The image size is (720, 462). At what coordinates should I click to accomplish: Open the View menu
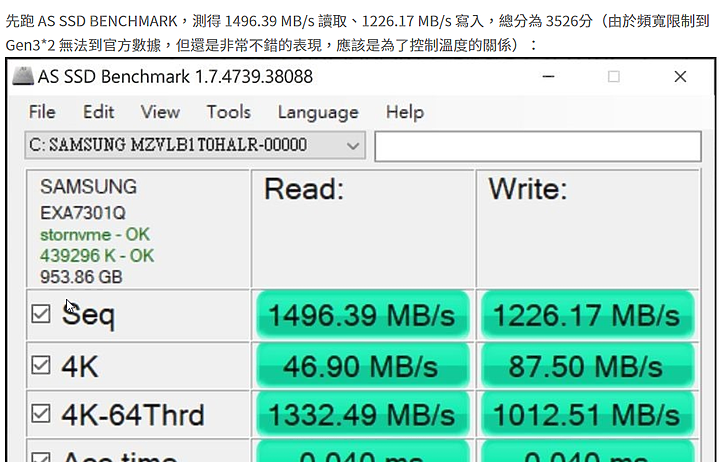point(160,112)
